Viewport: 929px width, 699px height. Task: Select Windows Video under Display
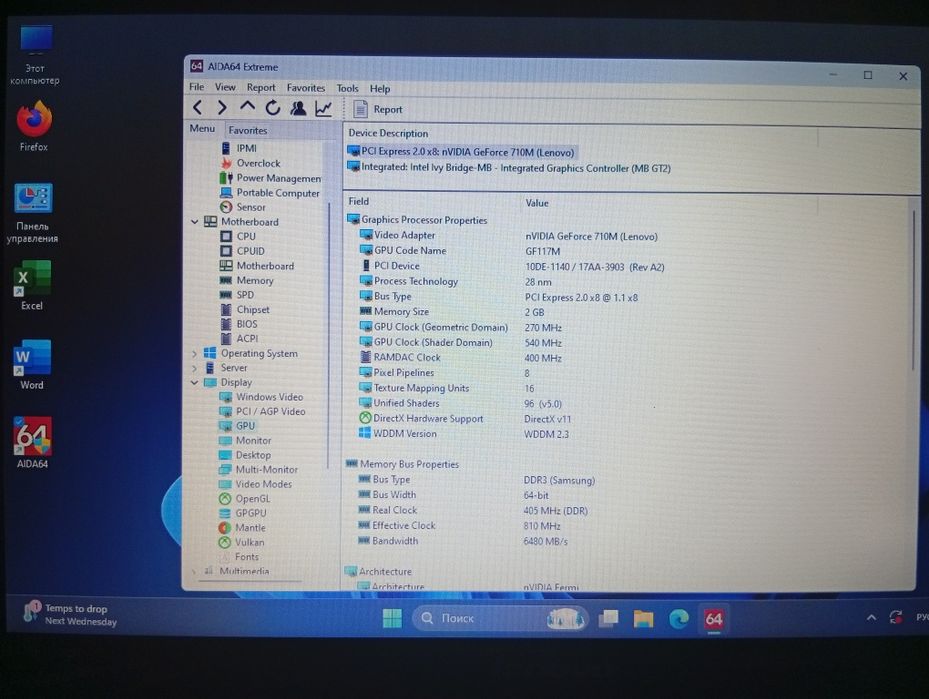(261, 397)
